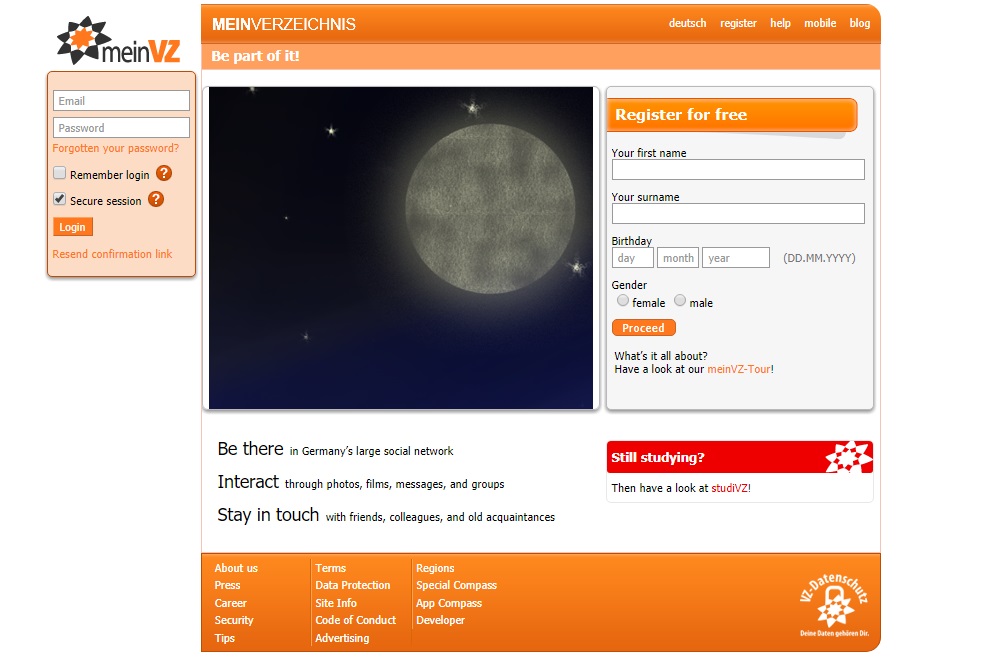Open Security footer link
Image resolution: width=995 pixels, height=658 pixels.
tap(234, 620)
